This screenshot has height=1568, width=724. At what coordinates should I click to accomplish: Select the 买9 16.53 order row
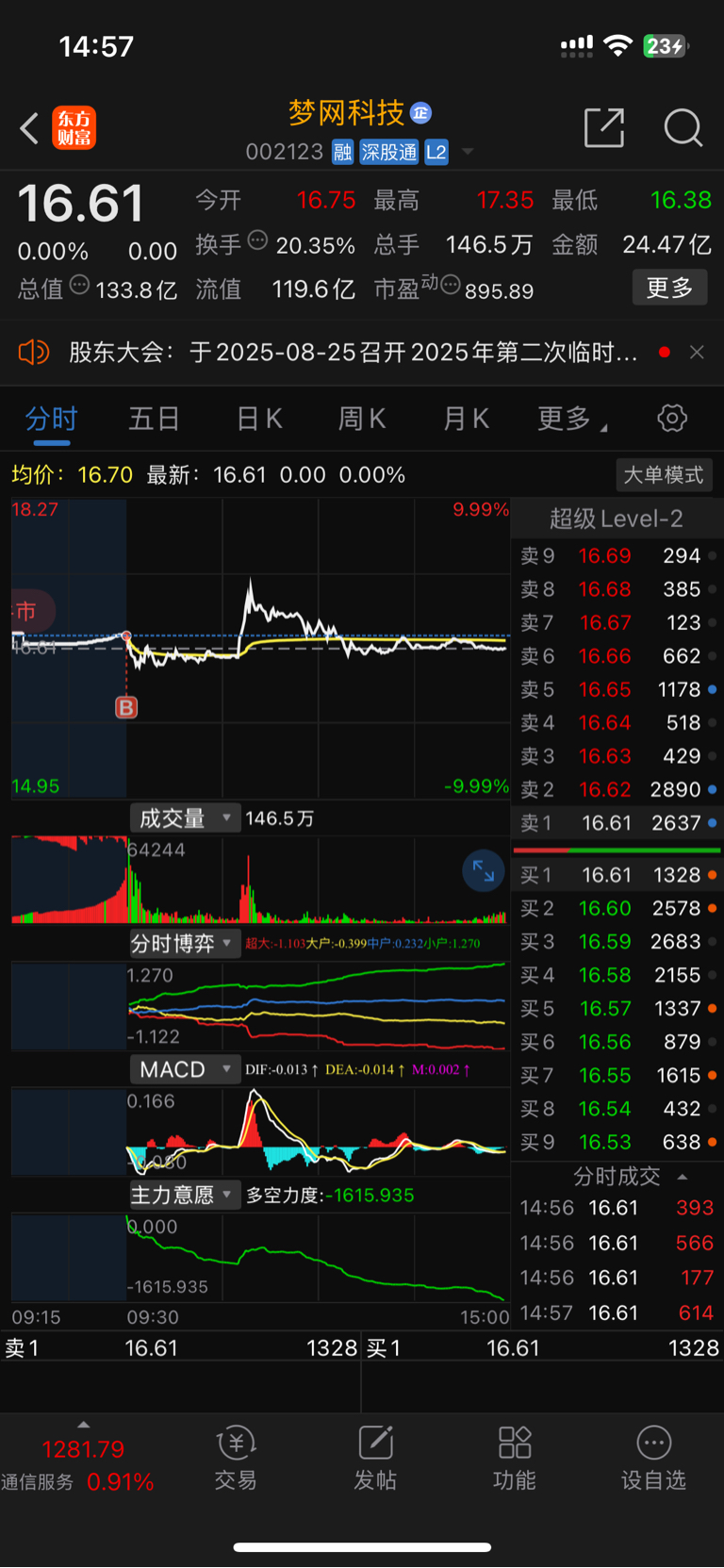[617, 1142]
